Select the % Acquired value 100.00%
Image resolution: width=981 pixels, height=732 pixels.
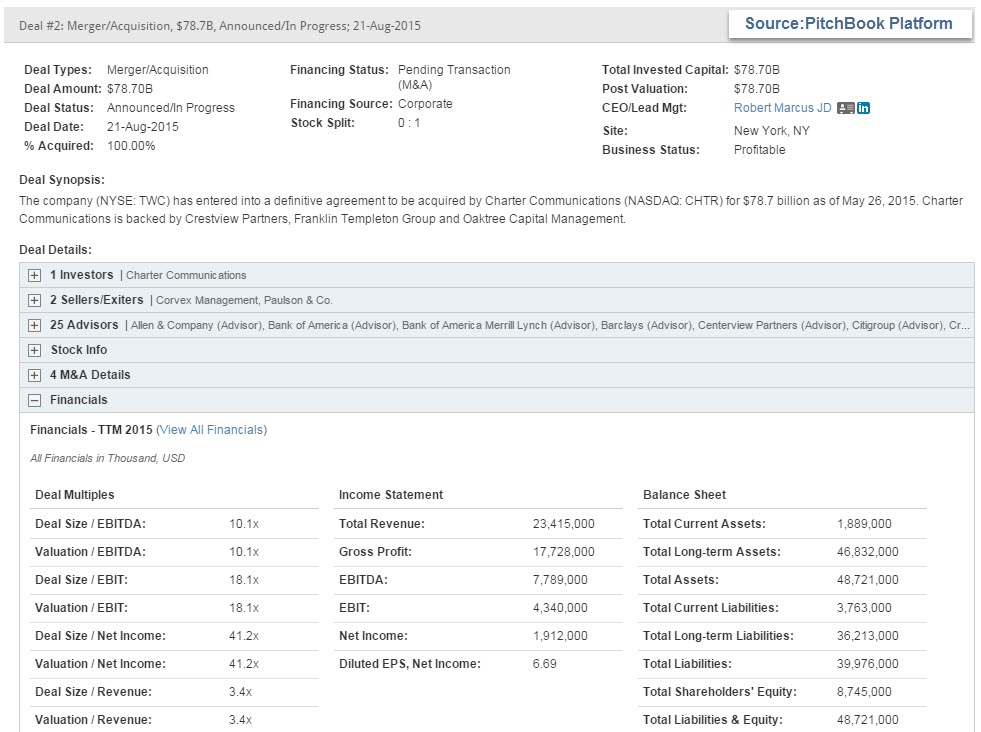(131, 146)
